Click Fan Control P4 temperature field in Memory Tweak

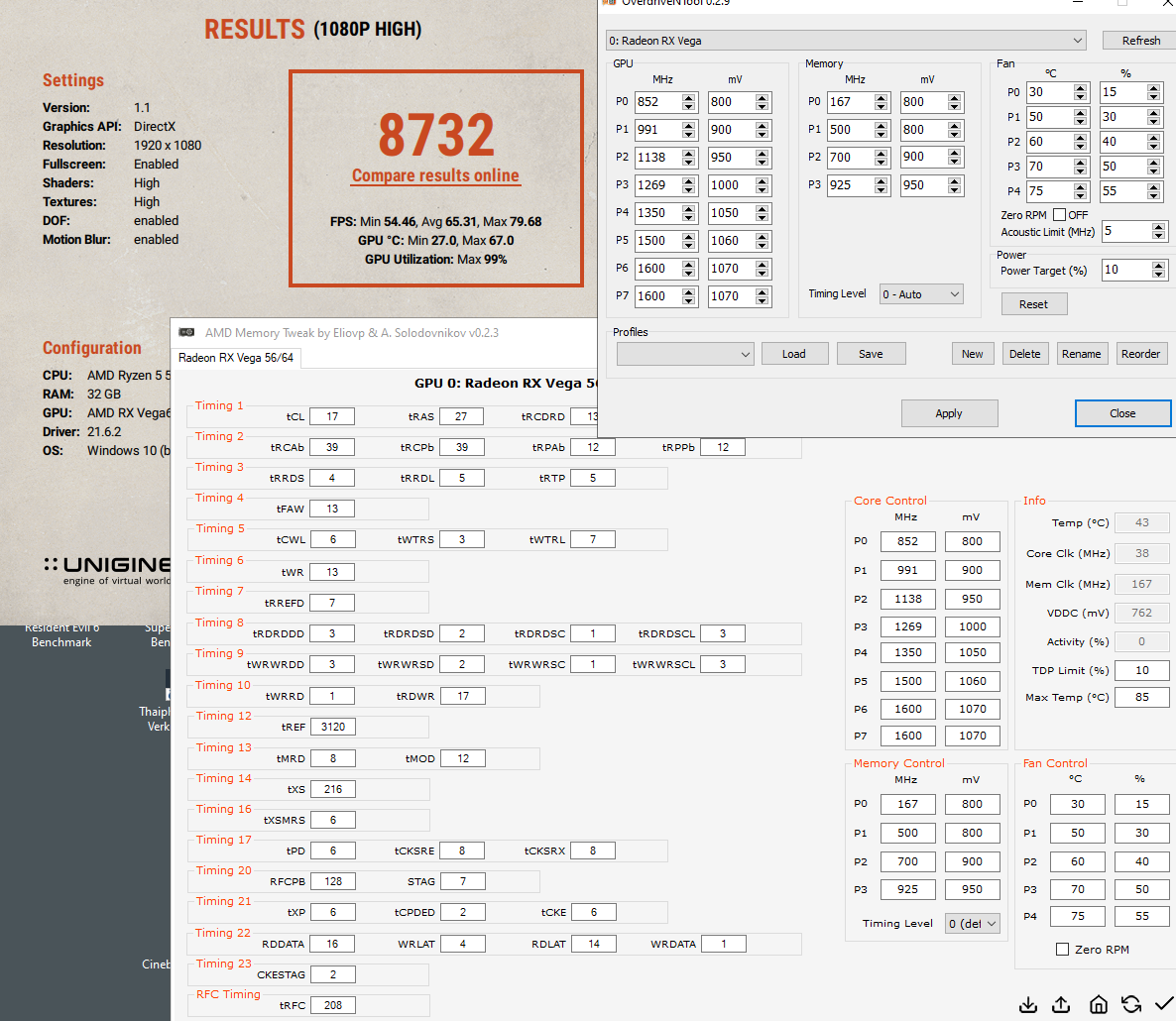pyautogui.click(x=1077, y=916)
